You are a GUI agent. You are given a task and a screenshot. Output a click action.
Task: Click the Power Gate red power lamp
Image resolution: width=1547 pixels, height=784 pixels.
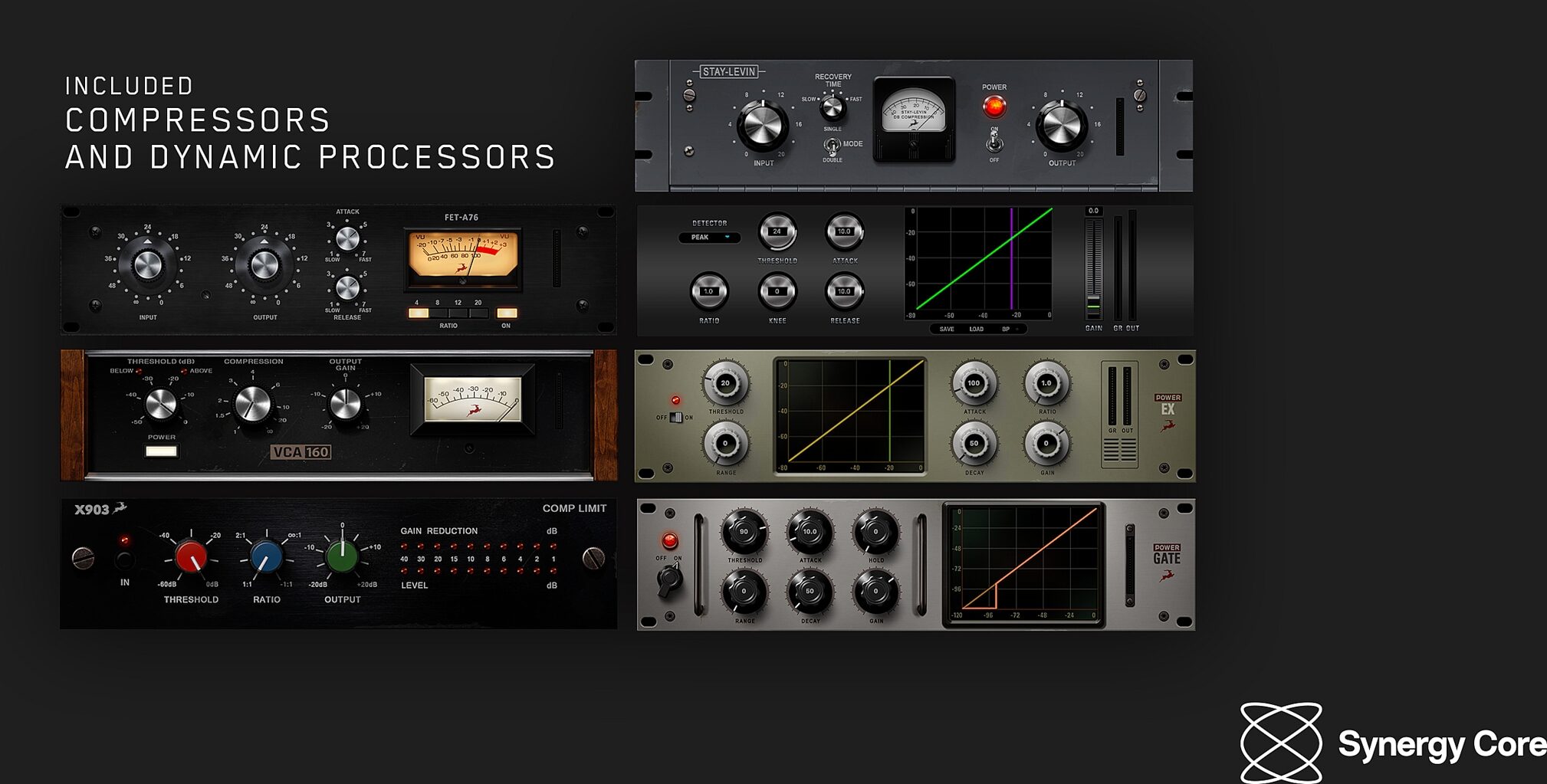coord(669,541)
